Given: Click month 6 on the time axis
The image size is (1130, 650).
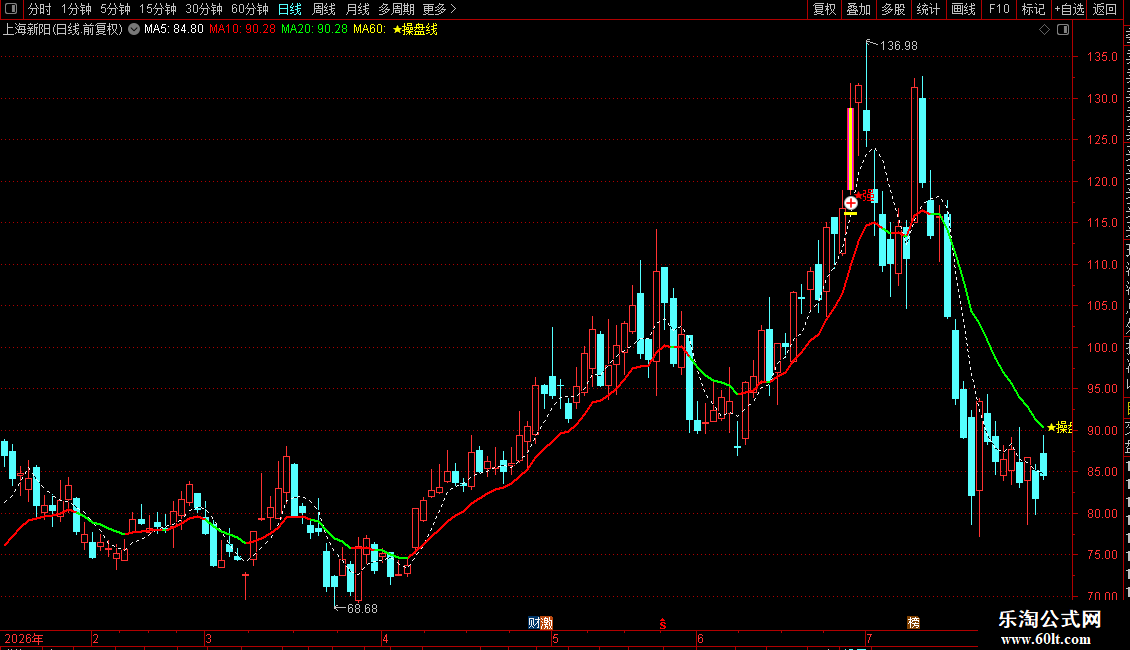Looking at the screenshot, I should [x=700, y=638].
